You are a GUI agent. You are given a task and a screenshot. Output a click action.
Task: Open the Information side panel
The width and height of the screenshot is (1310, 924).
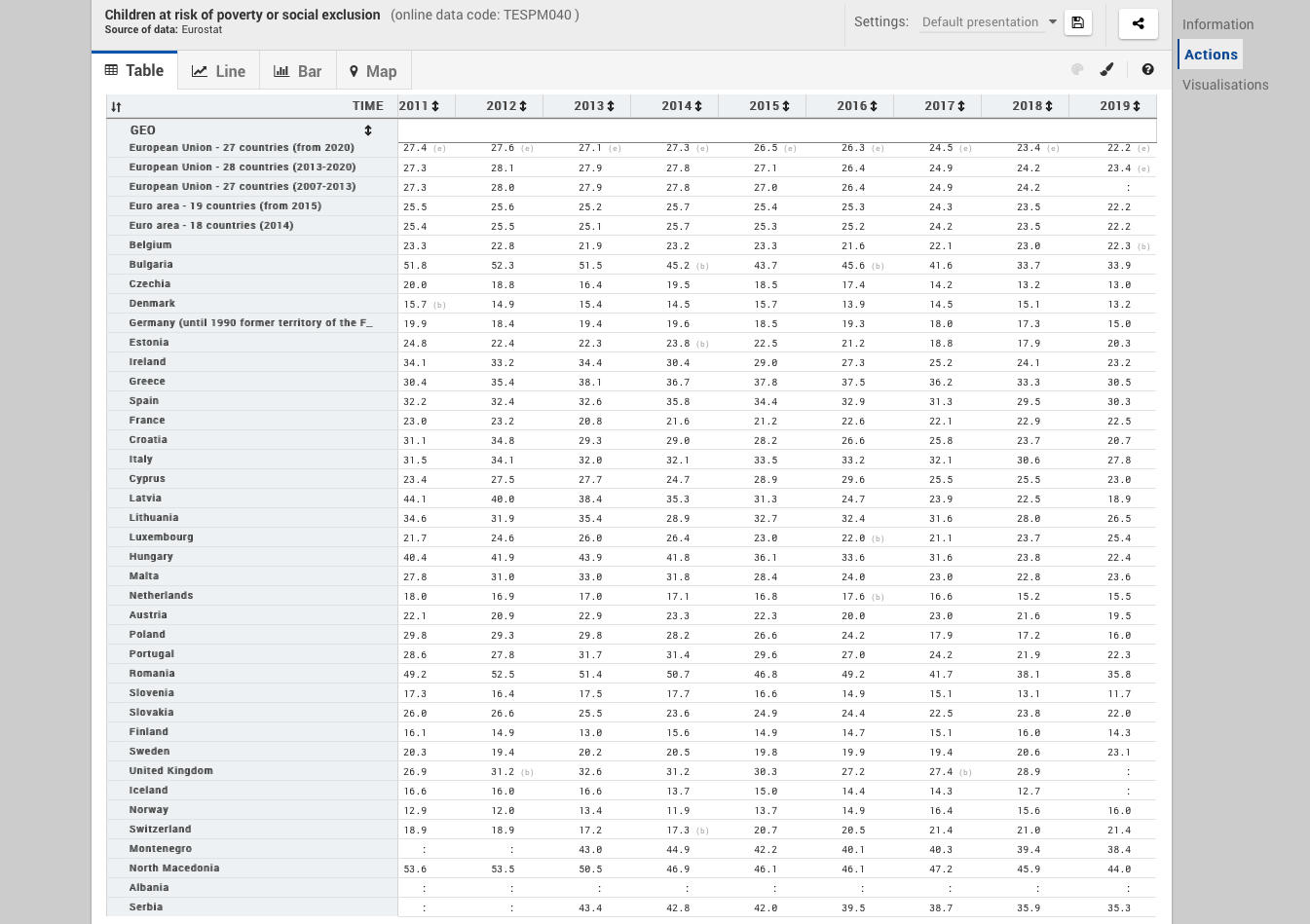point(1217,24)
